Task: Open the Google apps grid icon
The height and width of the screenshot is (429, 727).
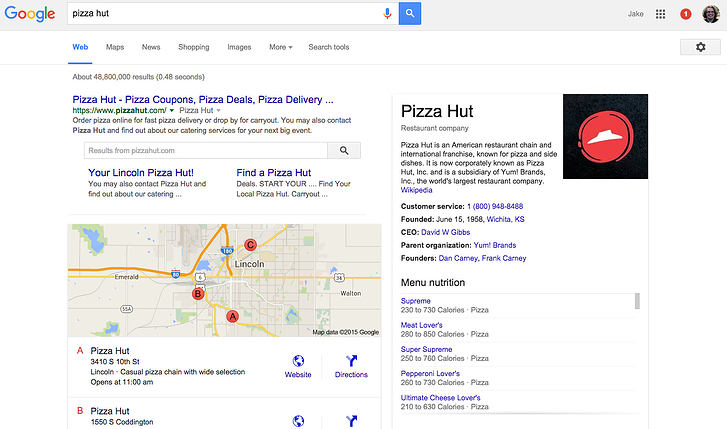Action: coord(661,14)
